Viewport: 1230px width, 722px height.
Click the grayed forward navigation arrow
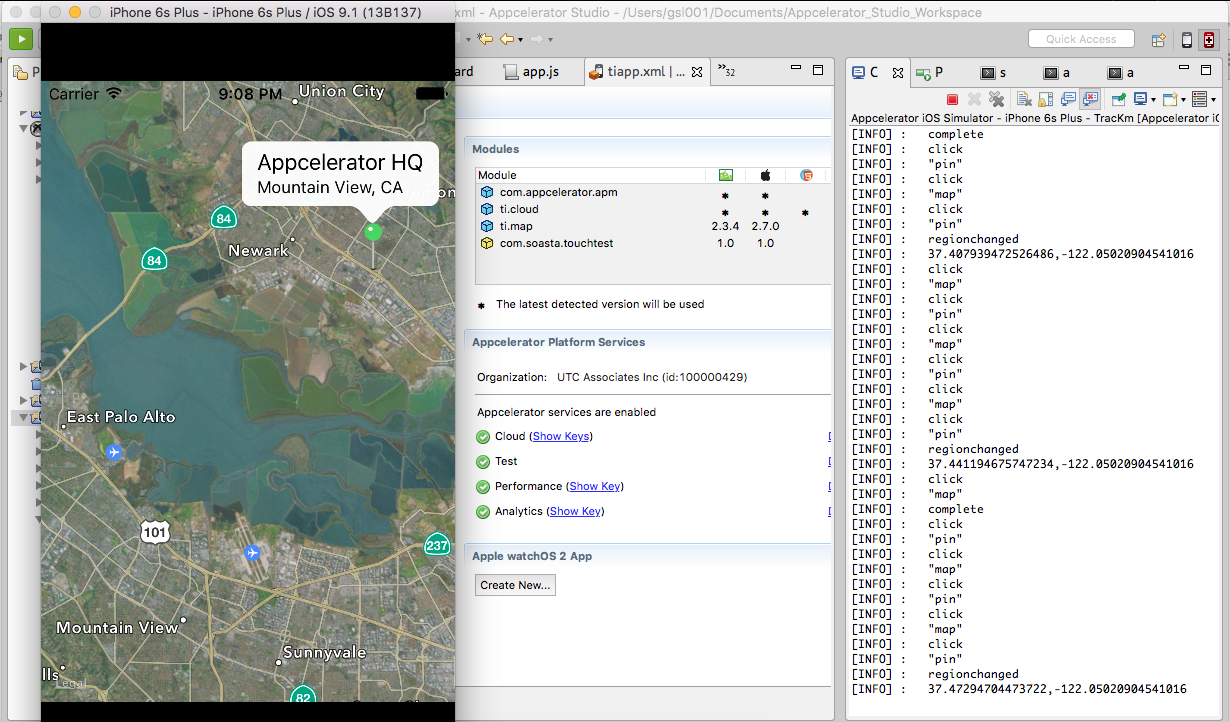click(x=537, y=39)
